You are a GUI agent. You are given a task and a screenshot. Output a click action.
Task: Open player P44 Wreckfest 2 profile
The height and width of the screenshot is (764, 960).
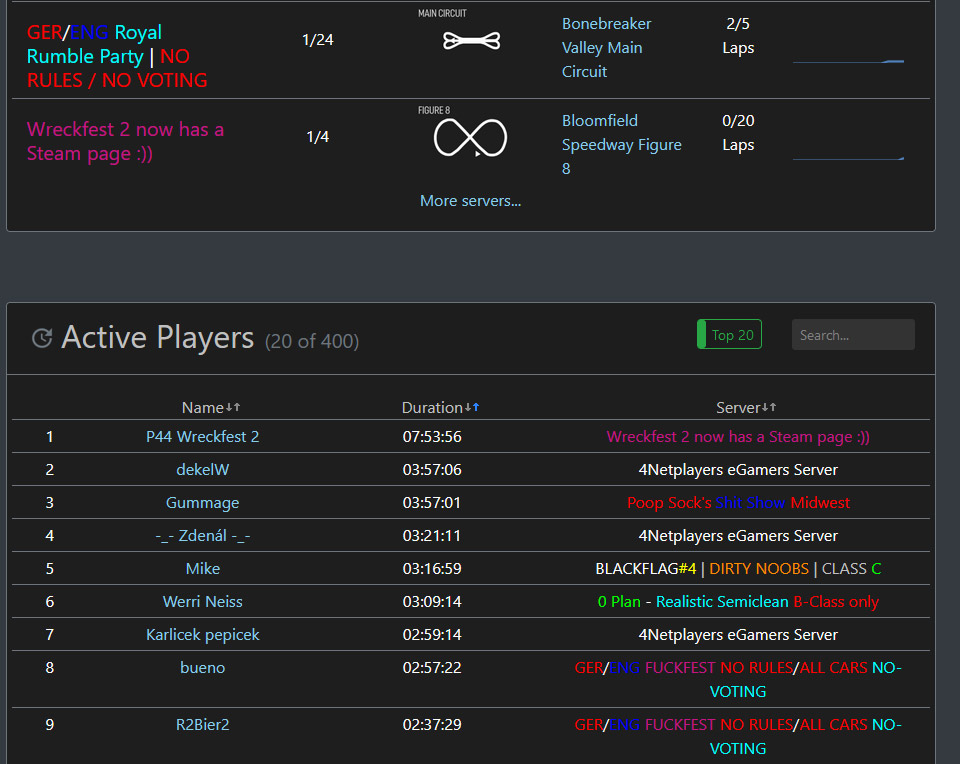point(203,436)
